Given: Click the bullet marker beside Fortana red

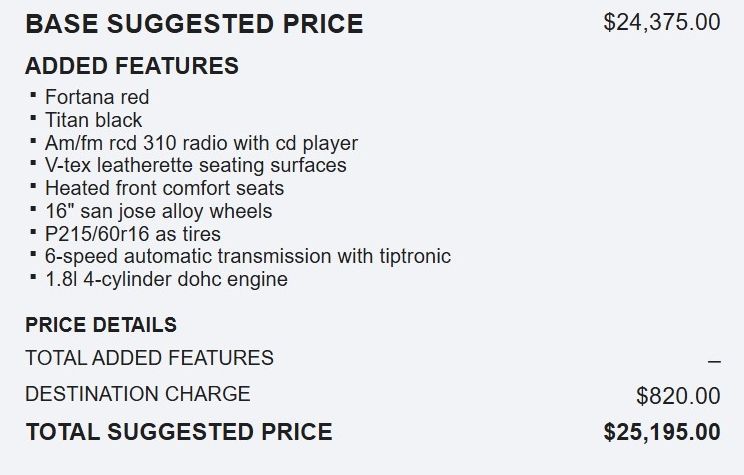Looking at the screenshot, I should [34, 95].
